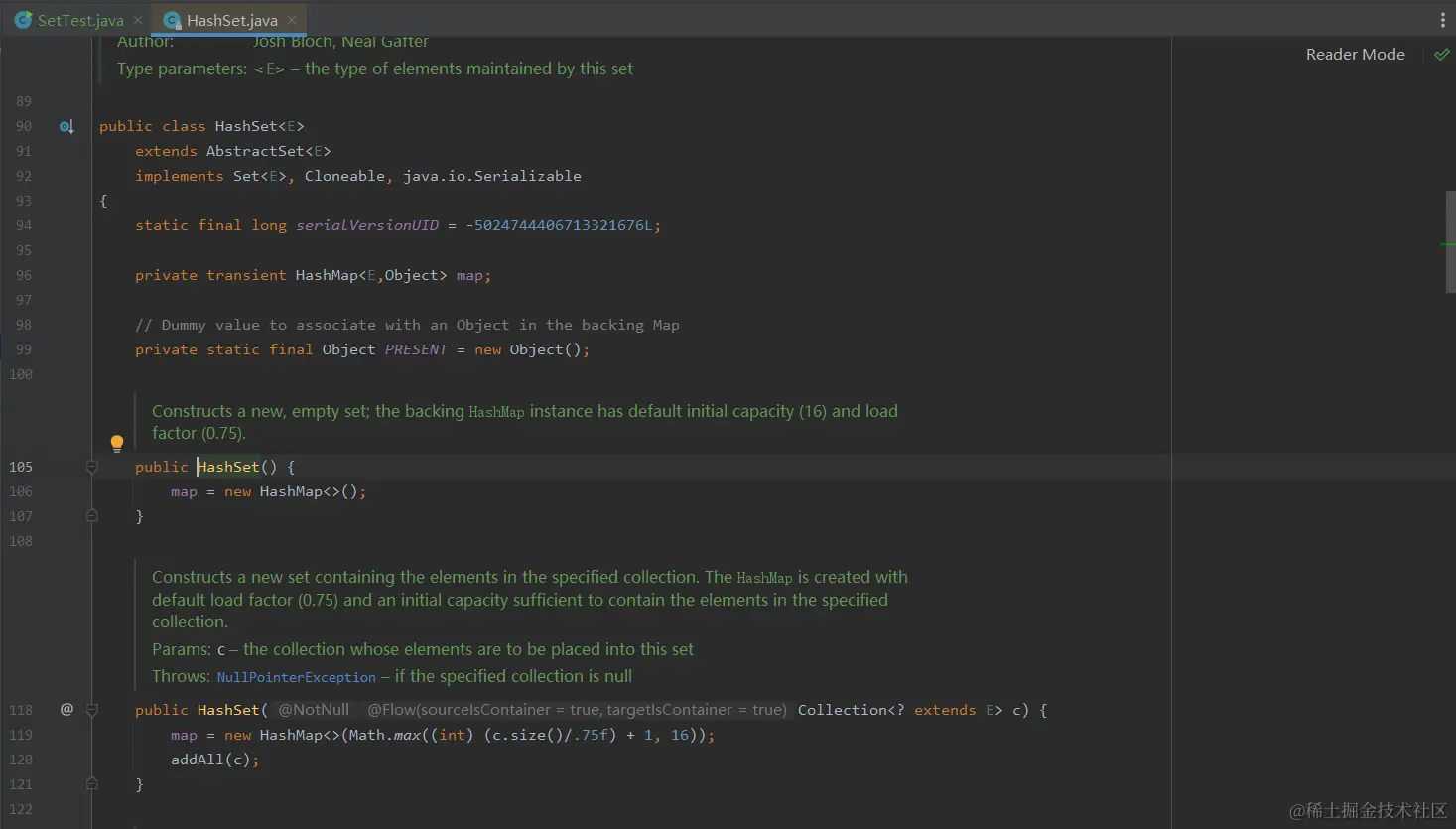
Task: Click the PRESENT constant name
Action: tap(416, 349)
